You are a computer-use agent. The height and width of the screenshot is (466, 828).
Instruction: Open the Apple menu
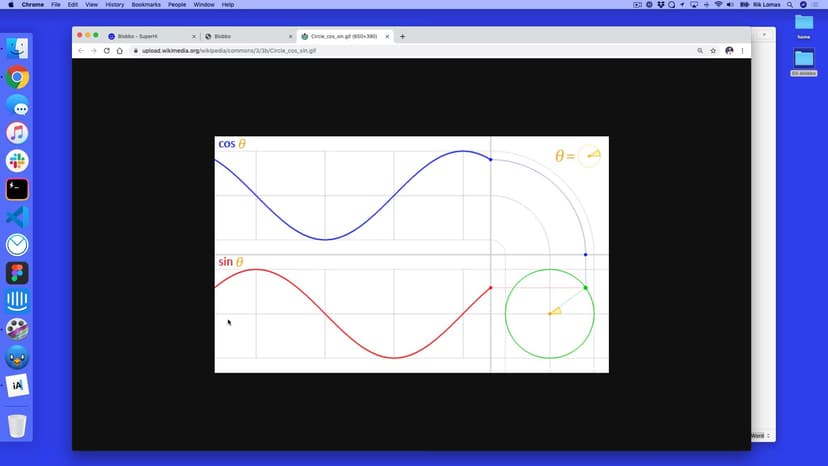click(11, 5)
